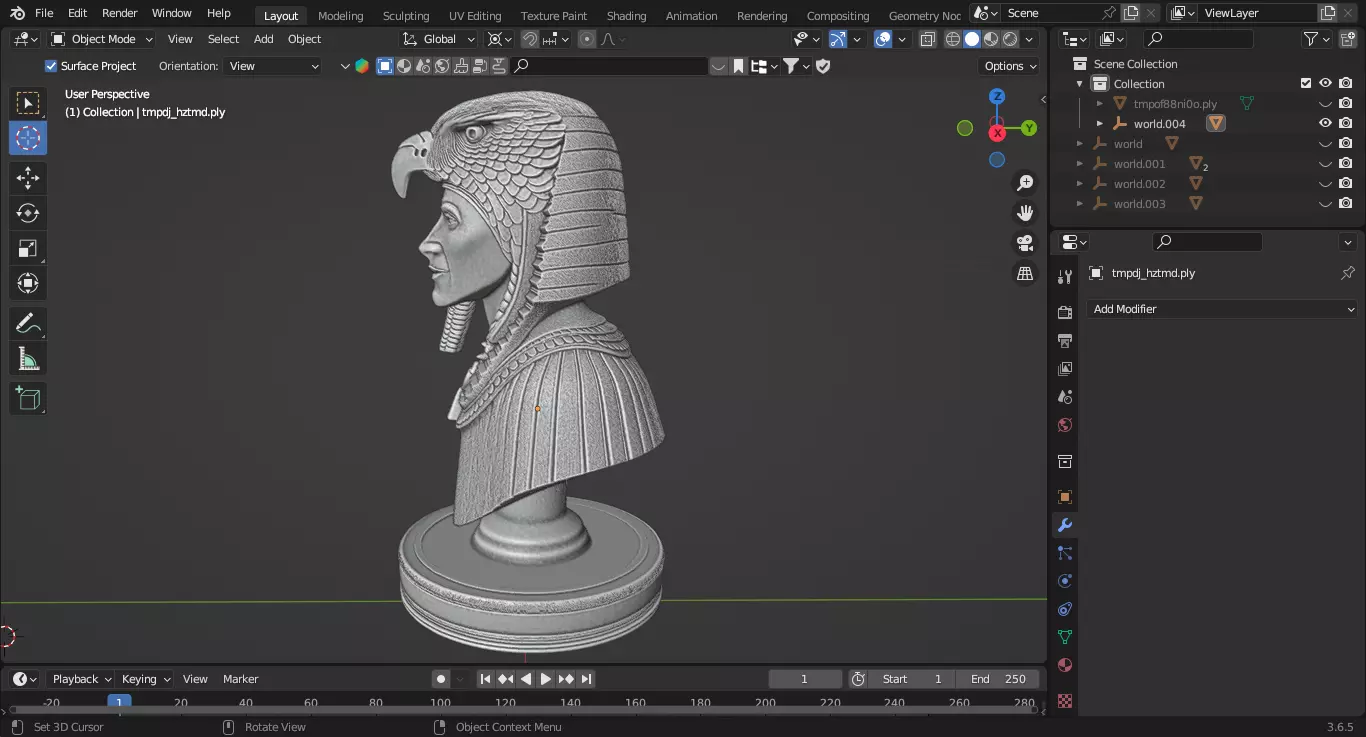Open the View Layer properties tab
The height and width of the screenshot is (737, 1366).
[1065, 369]
